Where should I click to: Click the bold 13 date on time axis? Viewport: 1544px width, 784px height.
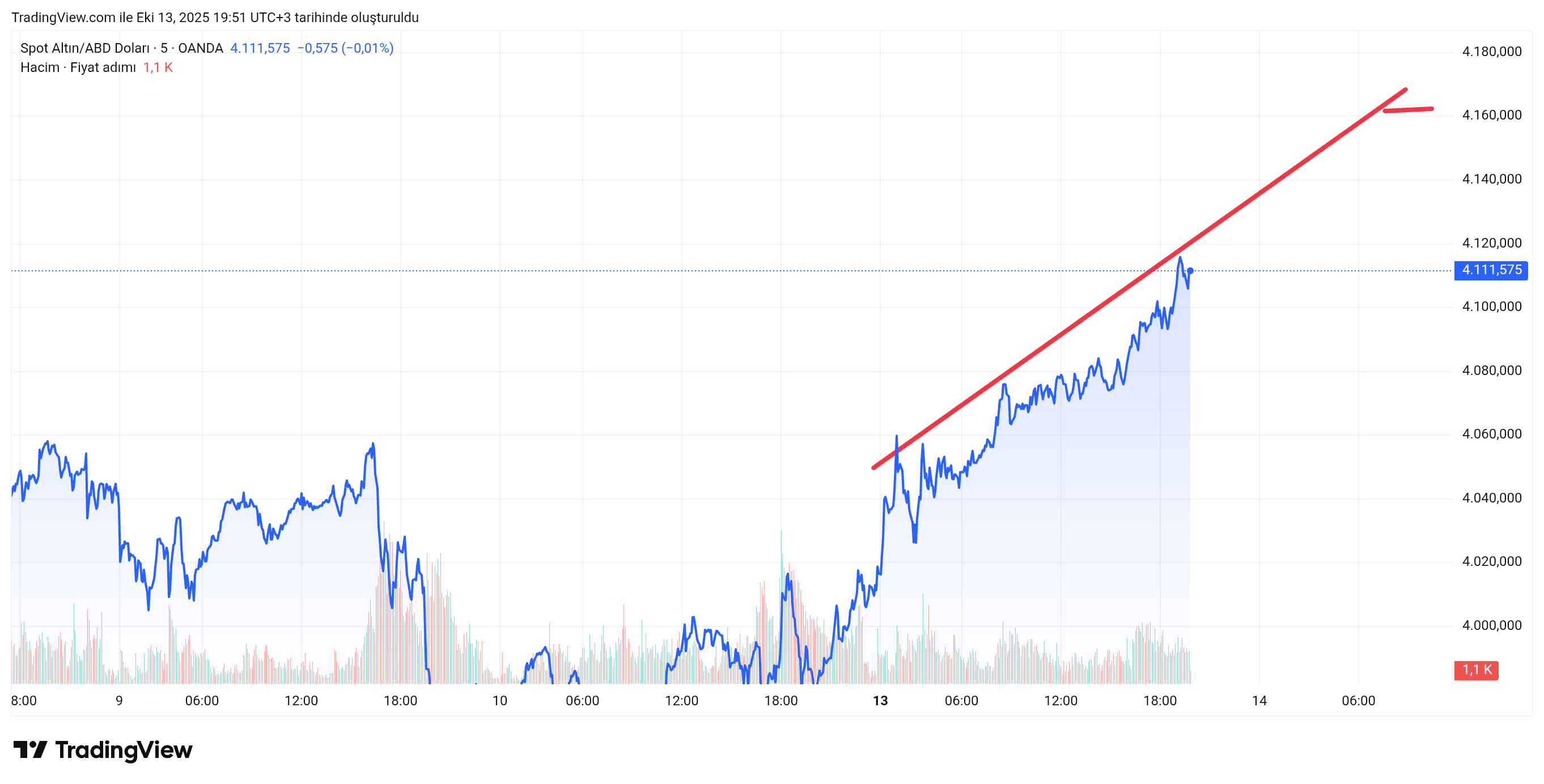click(x=880, y=701)
